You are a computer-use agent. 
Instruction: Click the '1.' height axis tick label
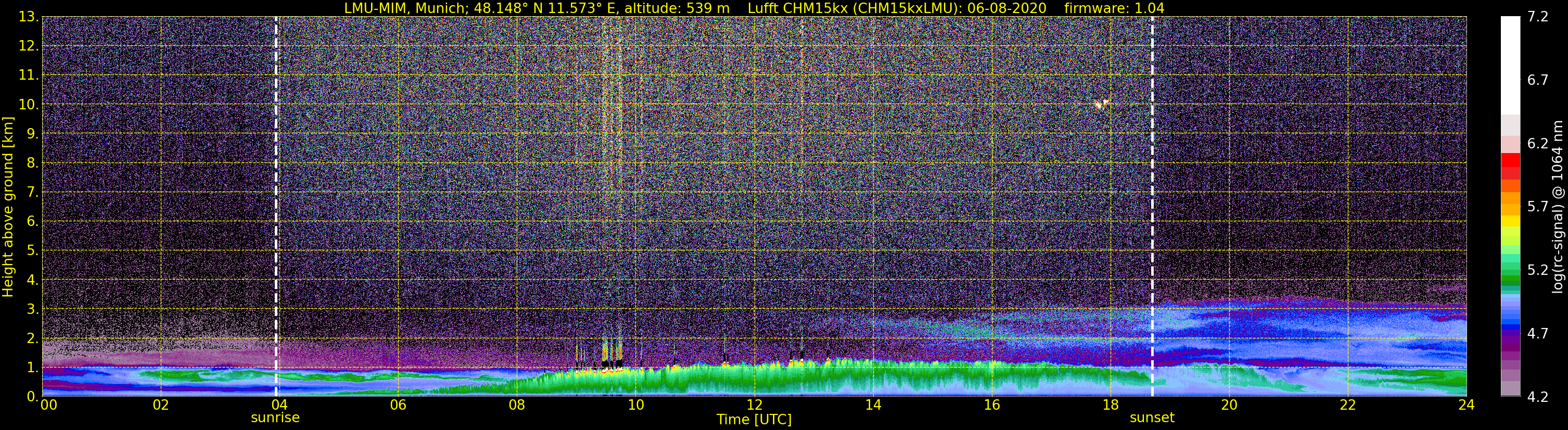pyautogui.click(x=32, y=367)
